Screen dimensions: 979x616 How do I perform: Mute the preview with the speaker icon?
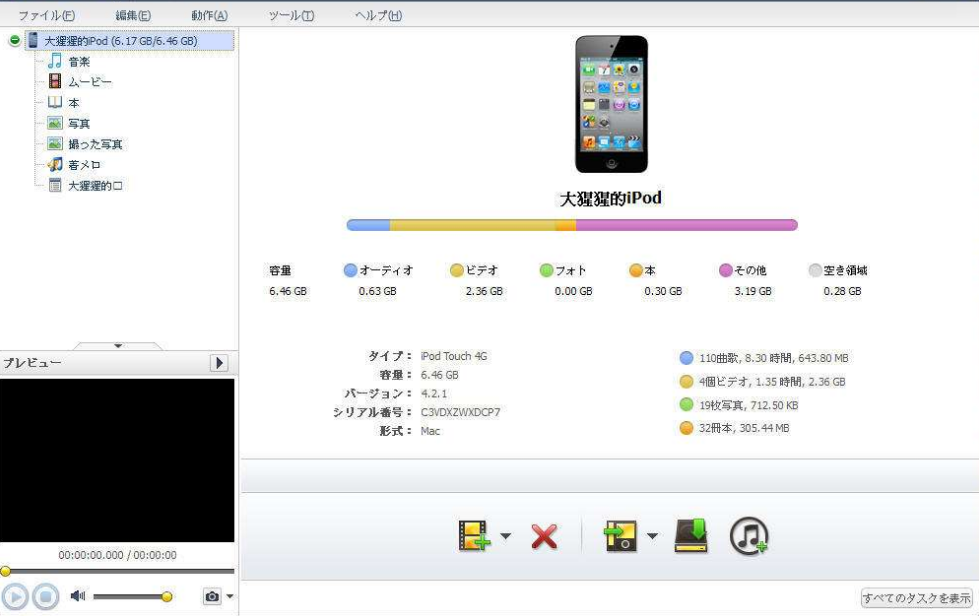78,596
